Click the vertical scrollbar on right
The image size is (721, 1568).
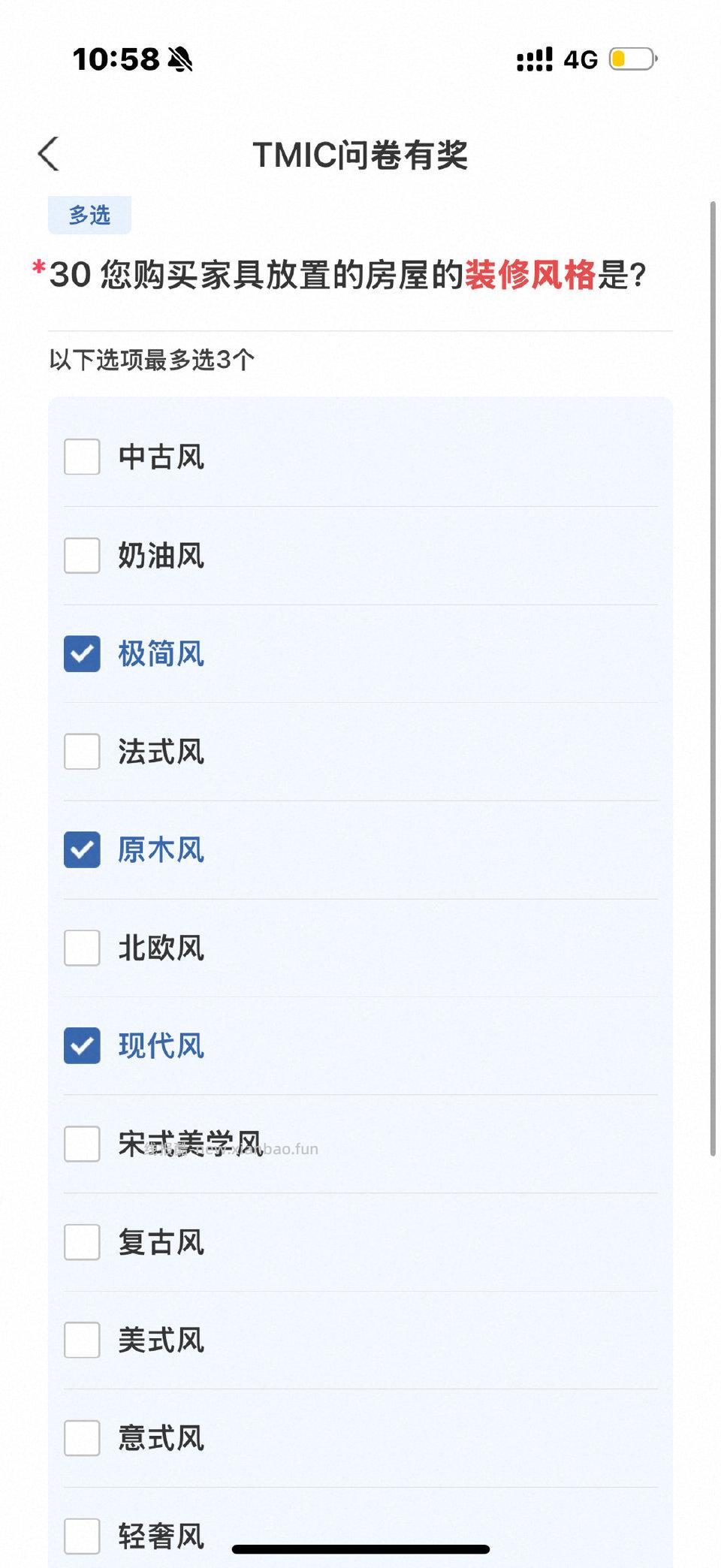713,676
